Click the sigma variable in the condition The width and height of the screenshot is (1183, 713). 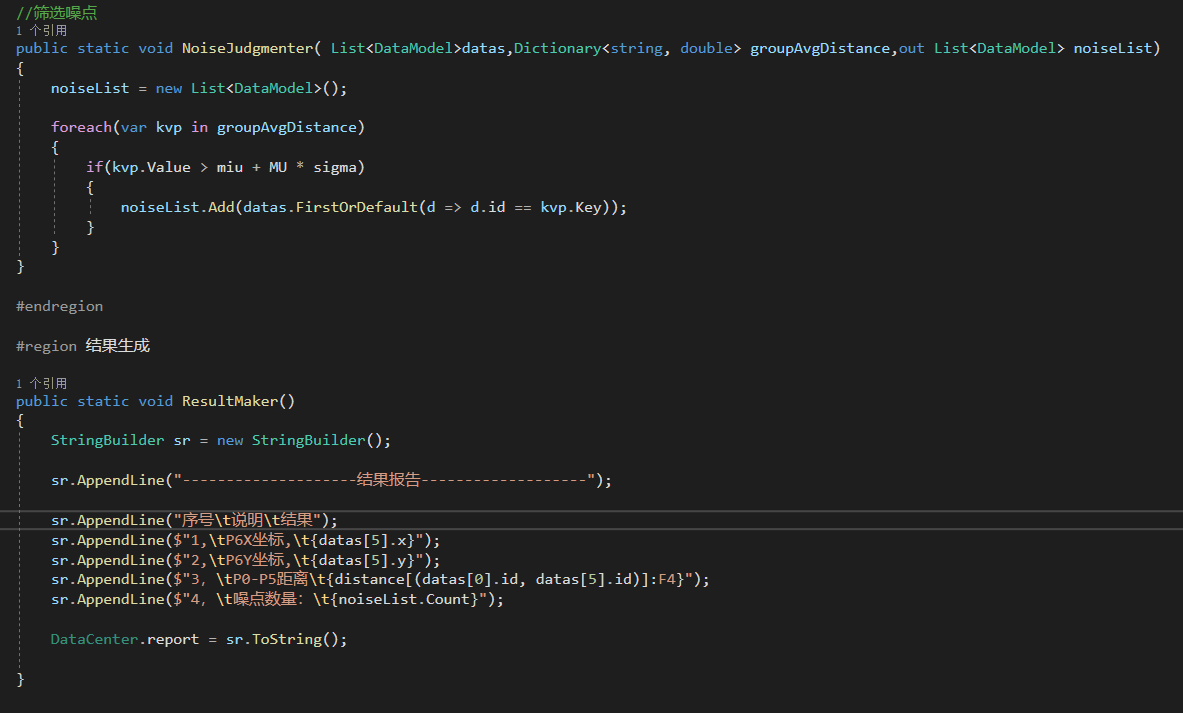tap(335, 167)
